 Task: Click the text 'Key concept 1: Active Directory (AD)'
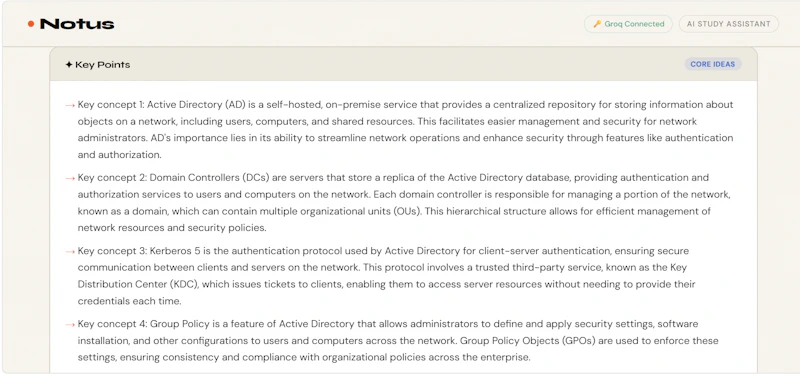tap(162, 105)
